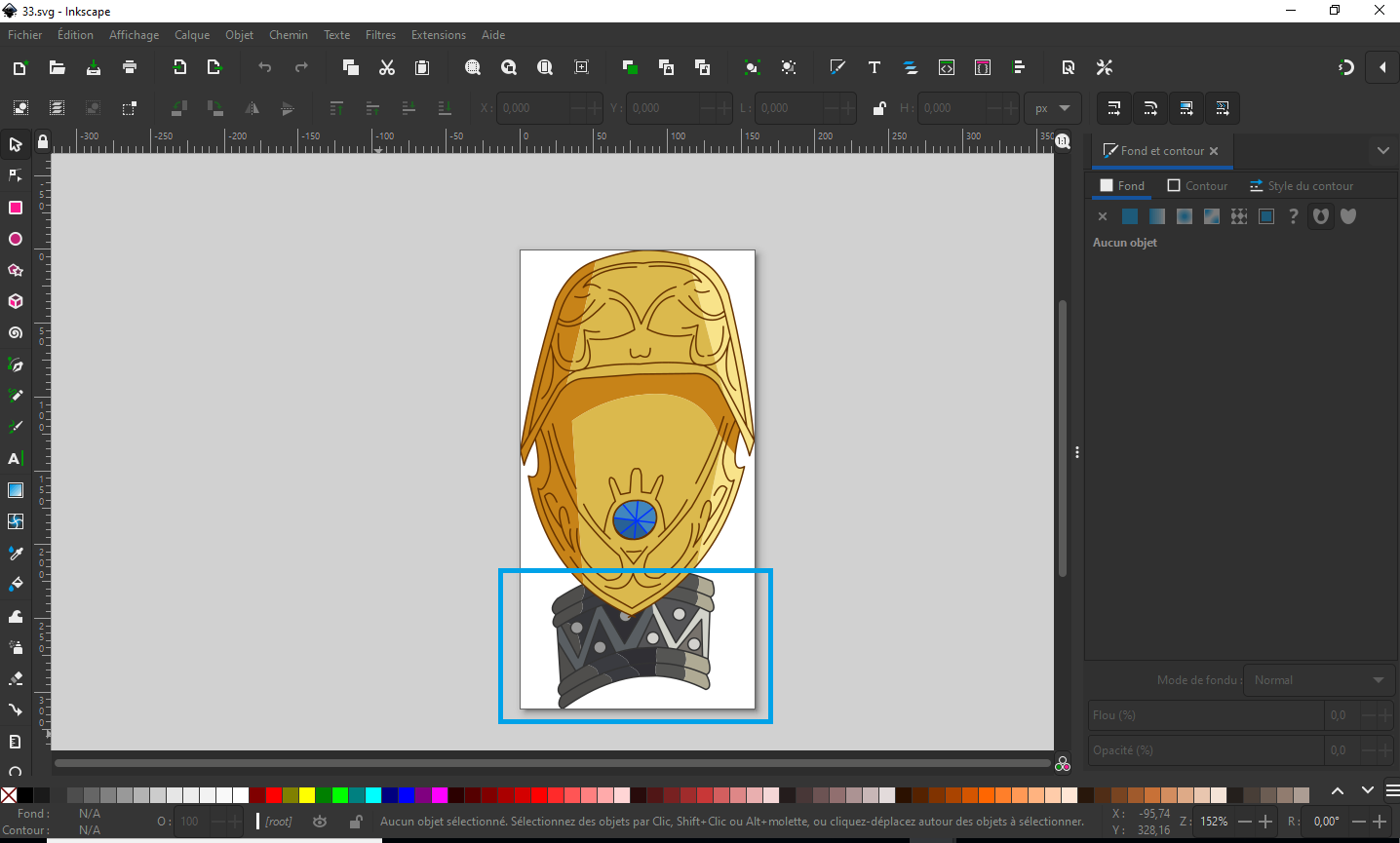
Task: Open the 'Mode de fondu' Normal dropdown
Action: 1318,680
